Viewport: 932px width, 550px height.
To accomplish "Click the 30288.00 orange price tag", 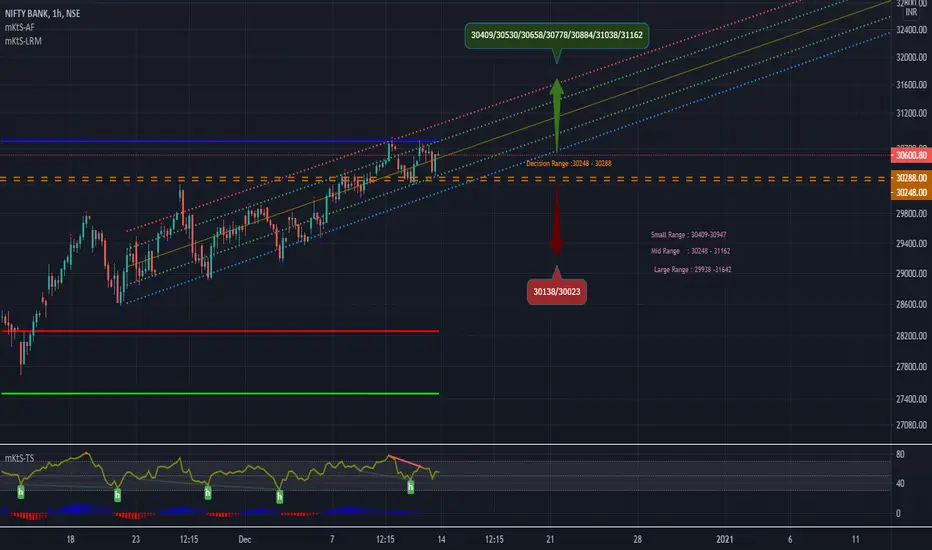I will coord(911,178).
